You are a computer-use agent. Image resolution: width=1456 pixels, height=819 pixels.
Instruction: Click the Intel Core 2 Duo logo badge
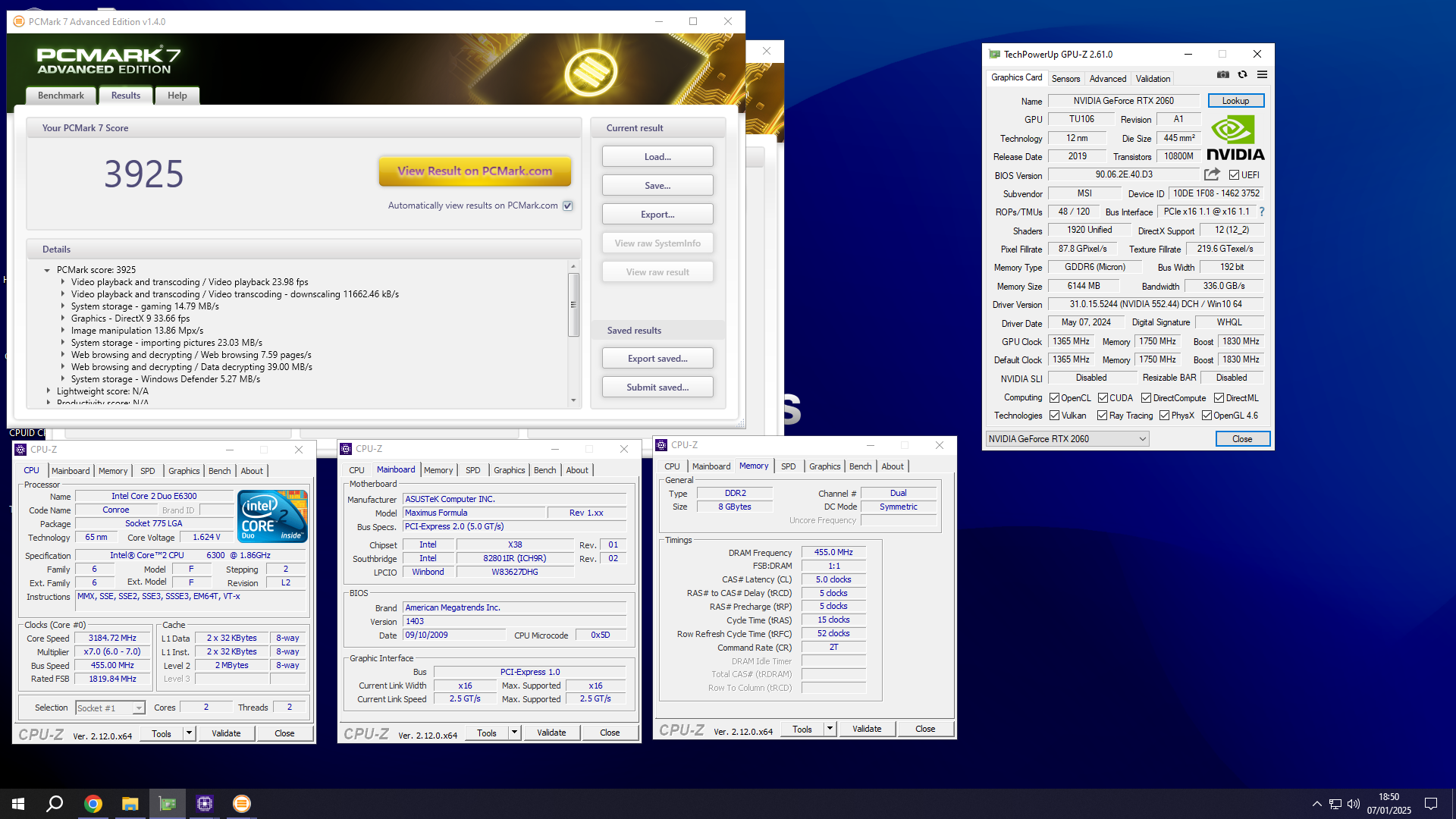272,516
